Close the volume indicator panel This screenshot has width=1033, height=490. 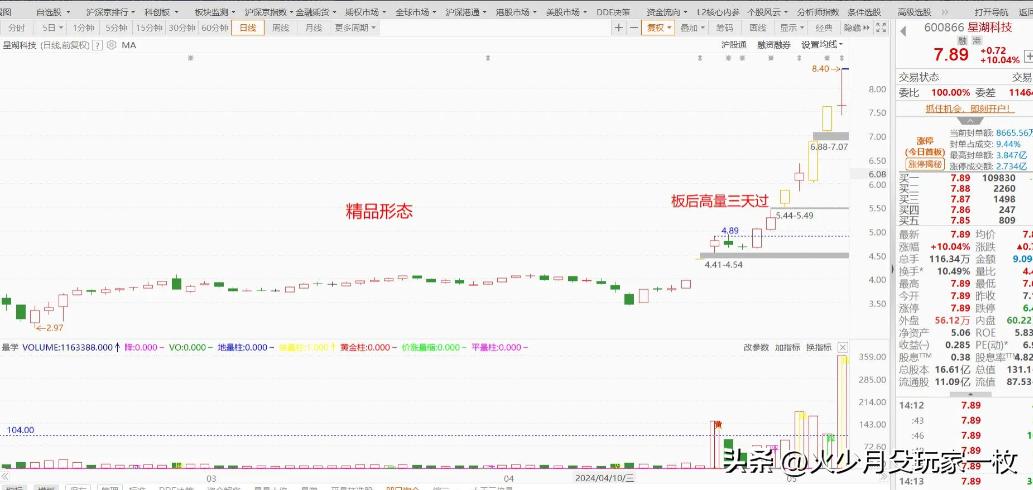[x=843, y=348]
